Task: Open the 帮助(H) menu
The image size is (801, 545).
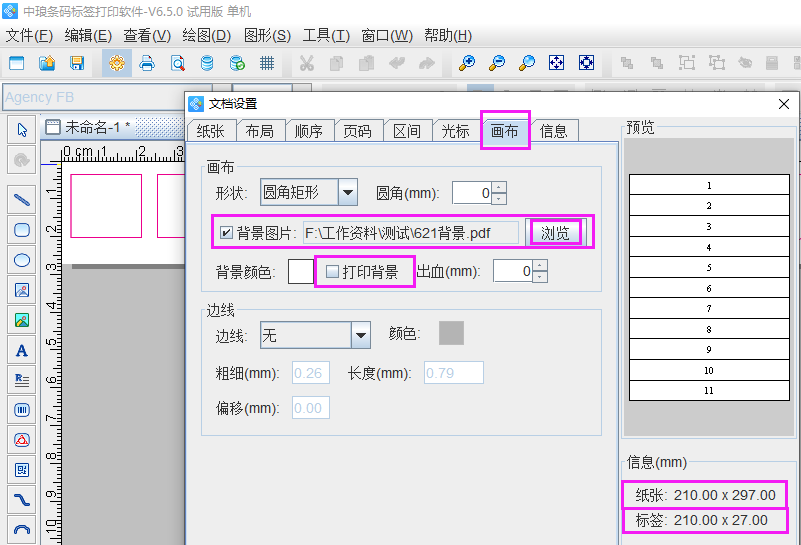Action: pos(447,35)
